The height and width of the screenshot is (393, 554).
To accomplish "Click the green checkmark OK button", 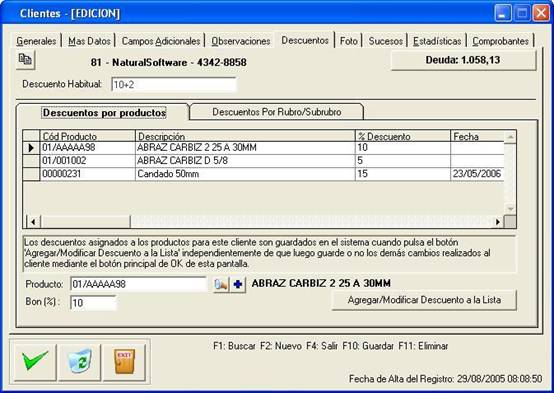I will (35, 362).
